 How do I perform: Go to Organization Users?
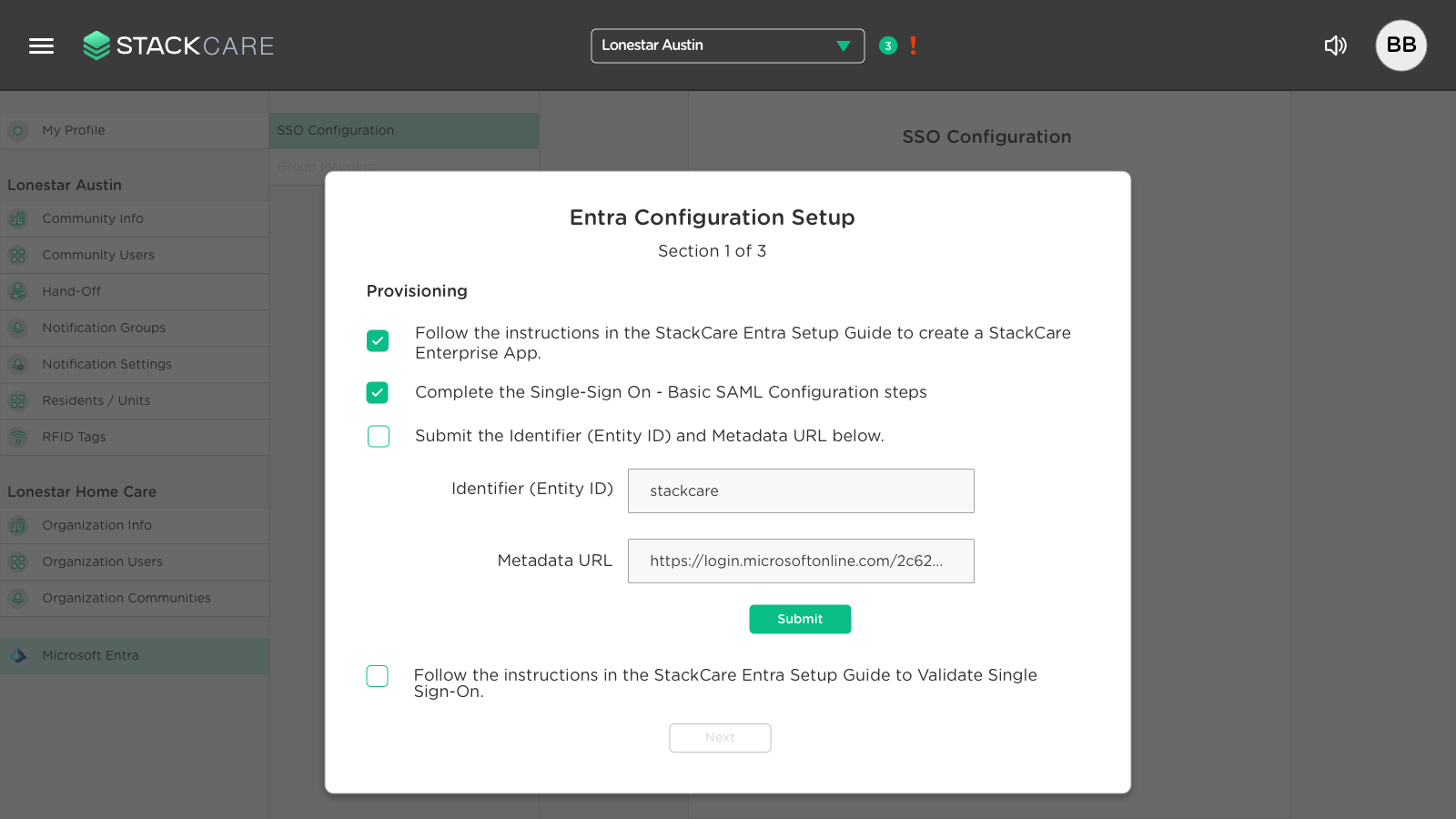pos(135,562)
